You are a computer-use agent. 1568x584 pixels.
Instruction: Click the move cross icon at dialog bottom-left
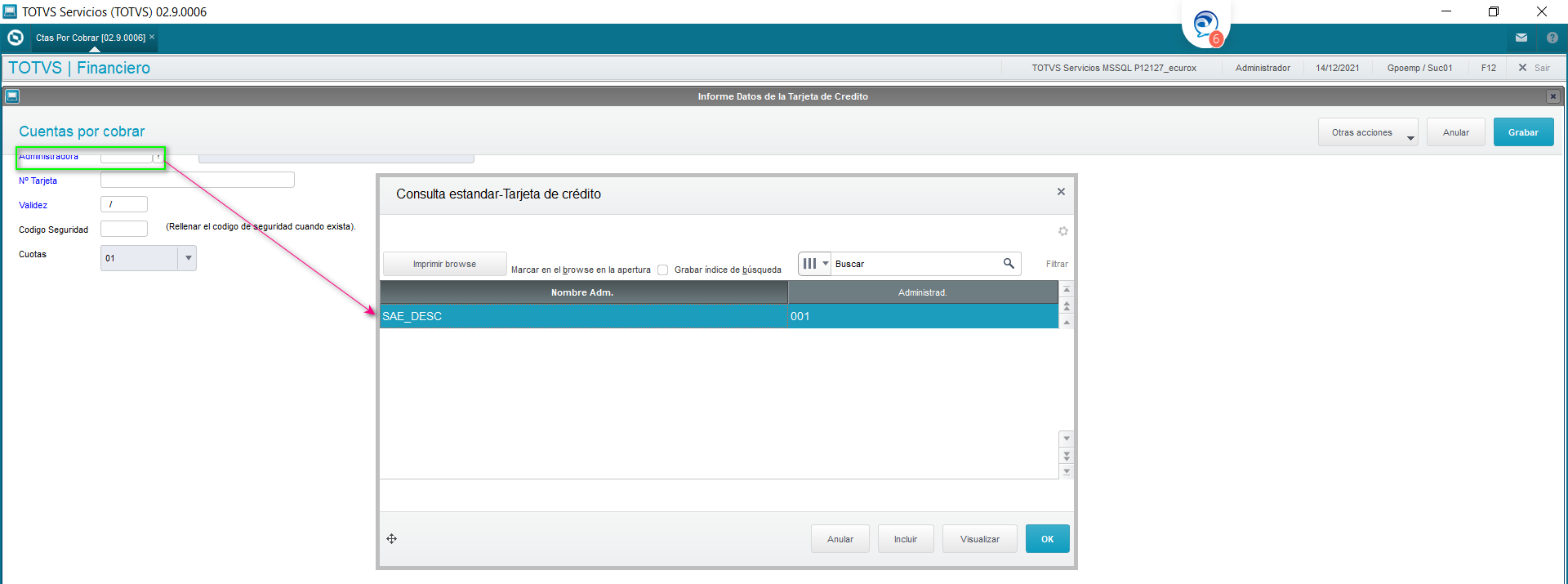[392, 538]
